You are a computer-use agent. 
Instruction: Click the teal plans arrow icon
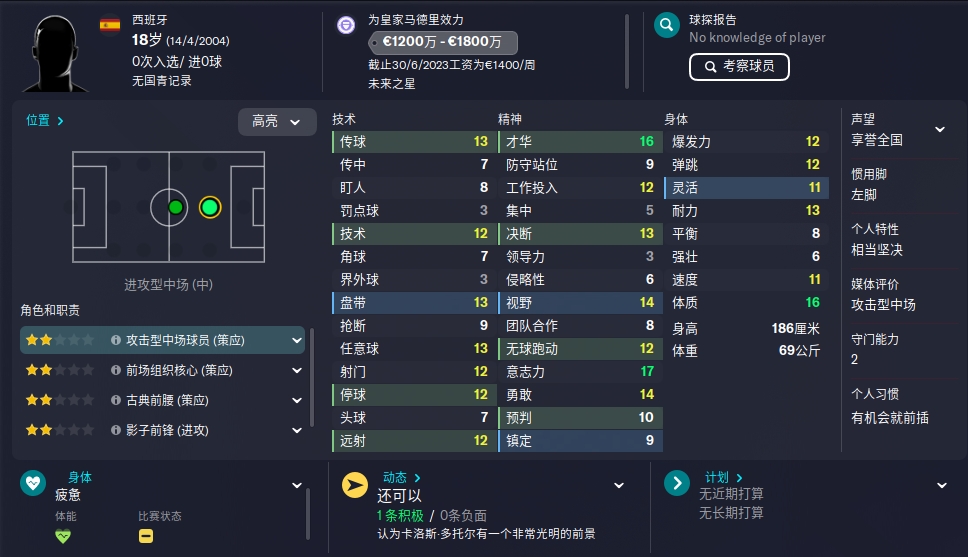(677, 483)
